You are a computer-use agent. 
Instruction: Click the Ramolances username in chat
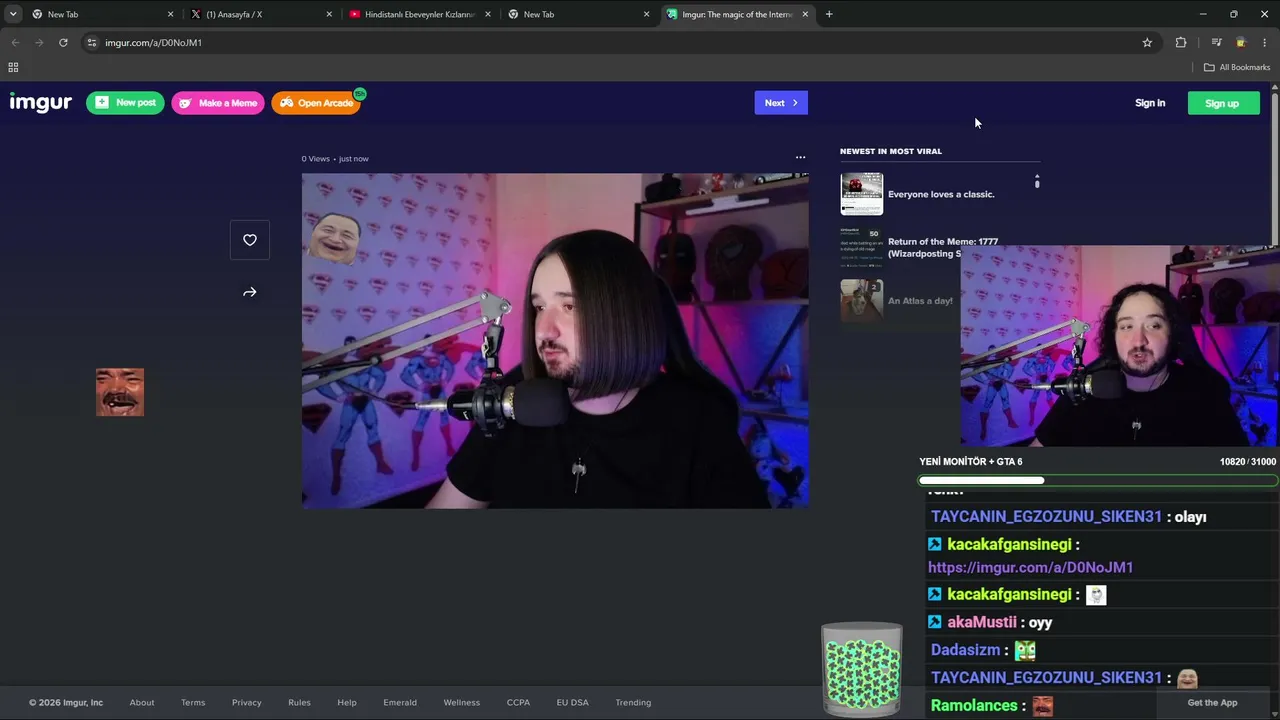point(975,705)
